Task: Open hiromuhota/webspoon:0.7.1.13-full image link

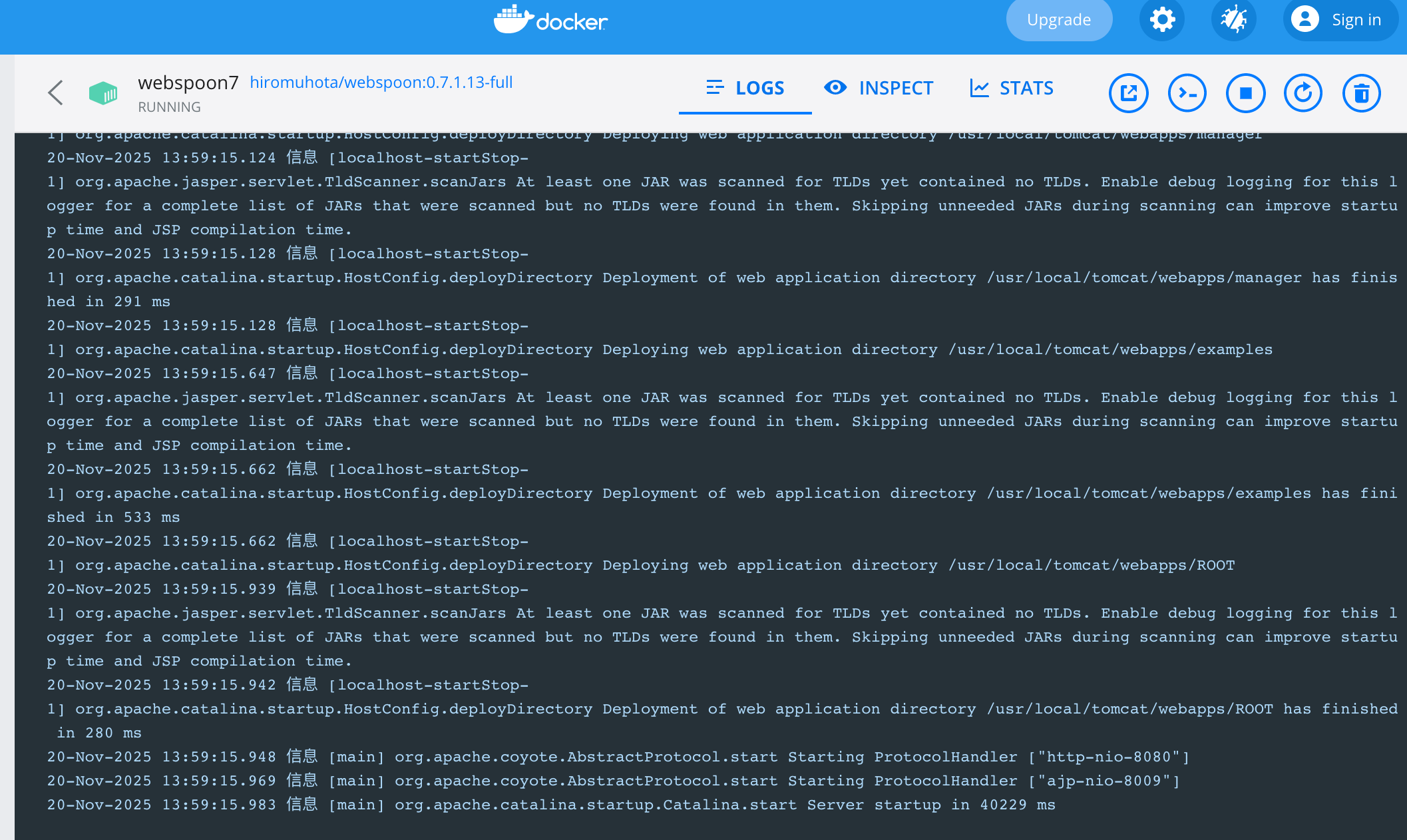Action: [381, 82]
